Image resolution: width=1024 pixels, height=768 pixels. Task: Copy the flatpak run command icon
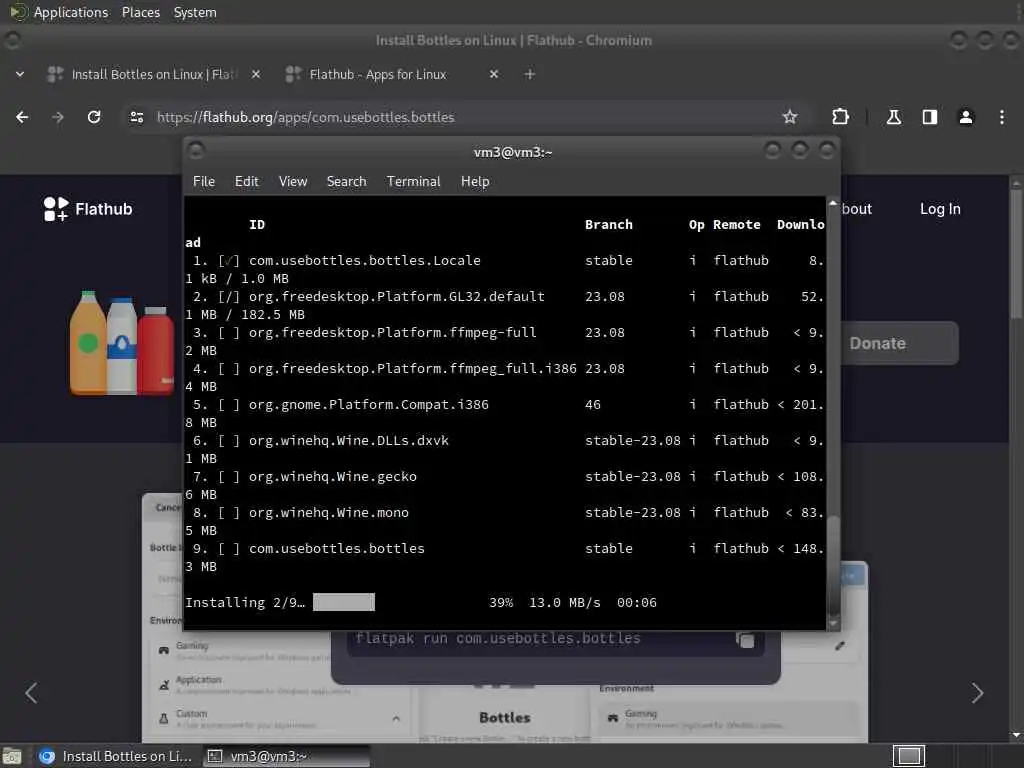745,640
